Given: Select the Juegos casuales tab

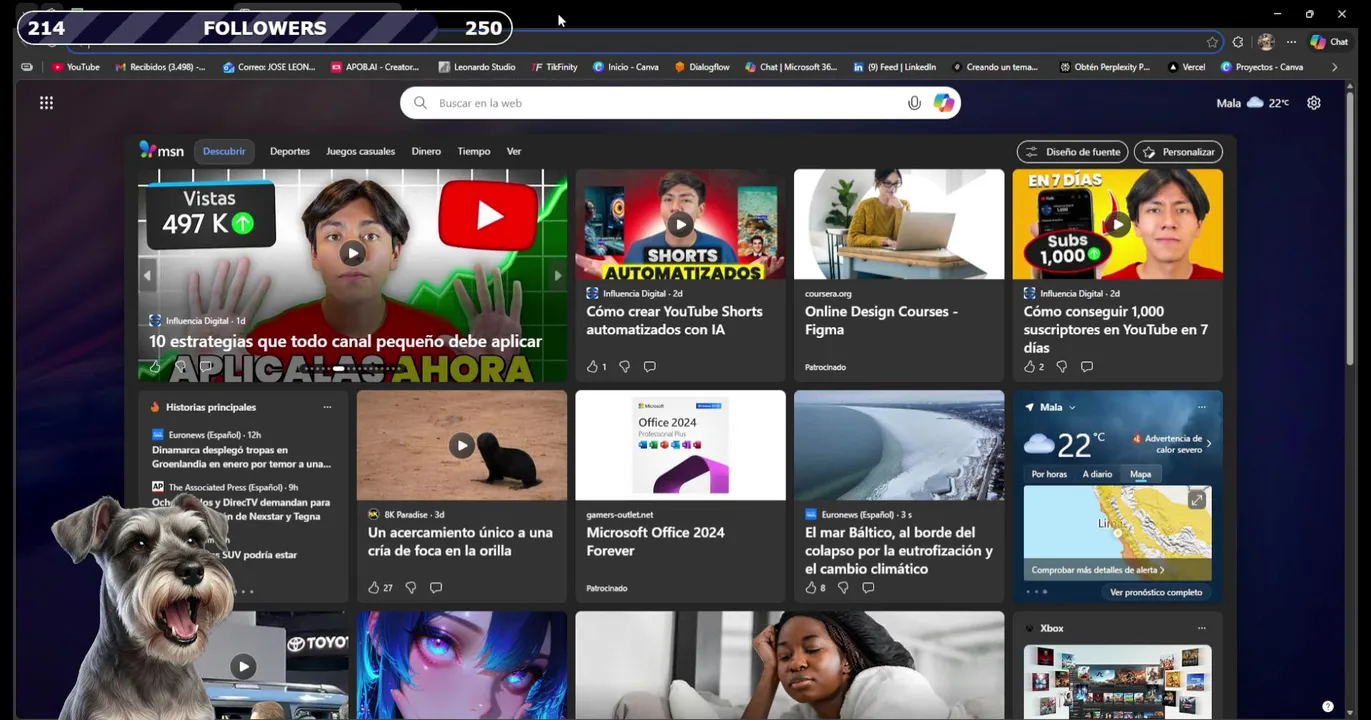Looking at the screenshot, I should pyautogui.click(x=360, y=151).
